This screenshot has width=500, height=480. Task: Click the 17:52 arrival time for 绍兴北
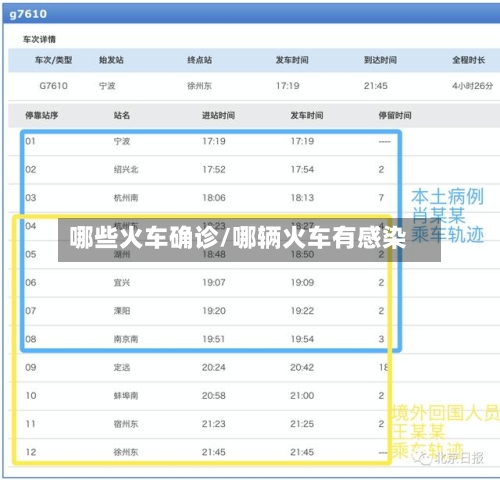(x=214, y=170)
